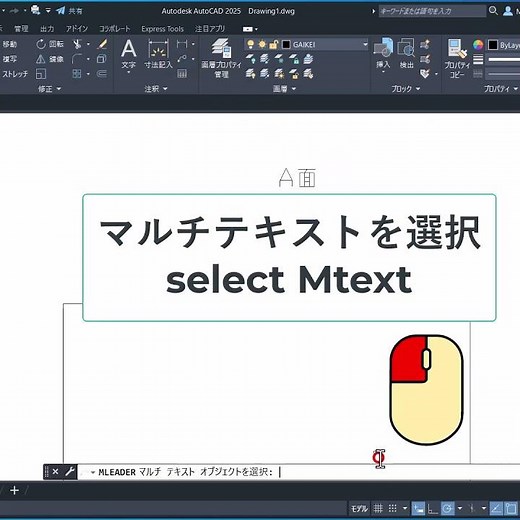Open the 管理 ribbon tab
The image size is (520, 520).
(x=21, y=29)
